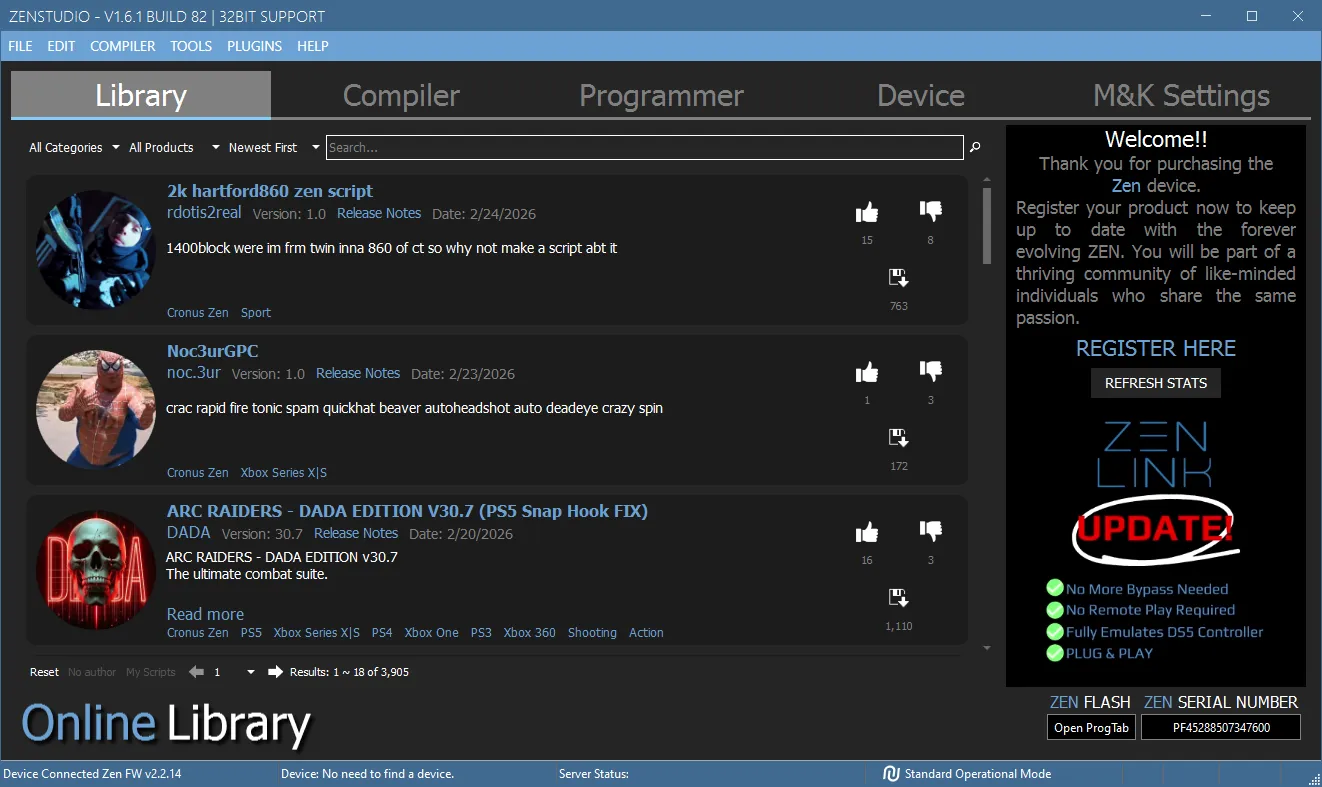Viewport: 1322px width, 787px height.
Task: Click Xbox Series X|S tag on Noc3urGPC
Action: click(284, 472)
